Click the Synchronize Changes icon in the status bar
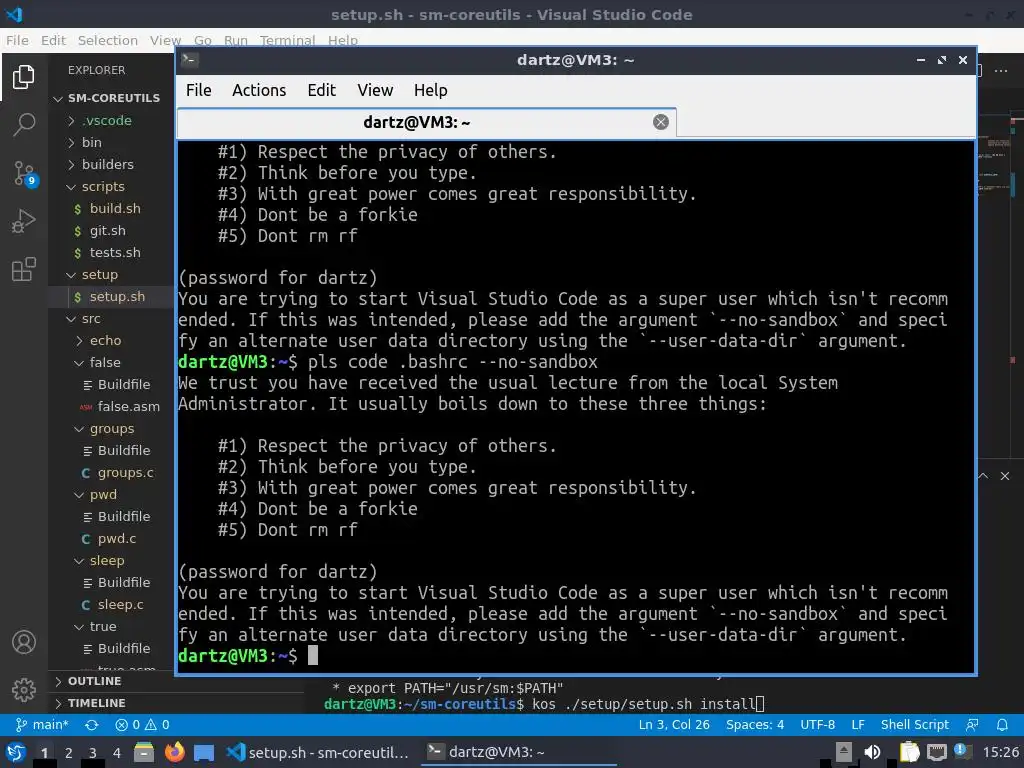Image resolution: width=1024 pixels, height=768 pixels. point(91,724)
